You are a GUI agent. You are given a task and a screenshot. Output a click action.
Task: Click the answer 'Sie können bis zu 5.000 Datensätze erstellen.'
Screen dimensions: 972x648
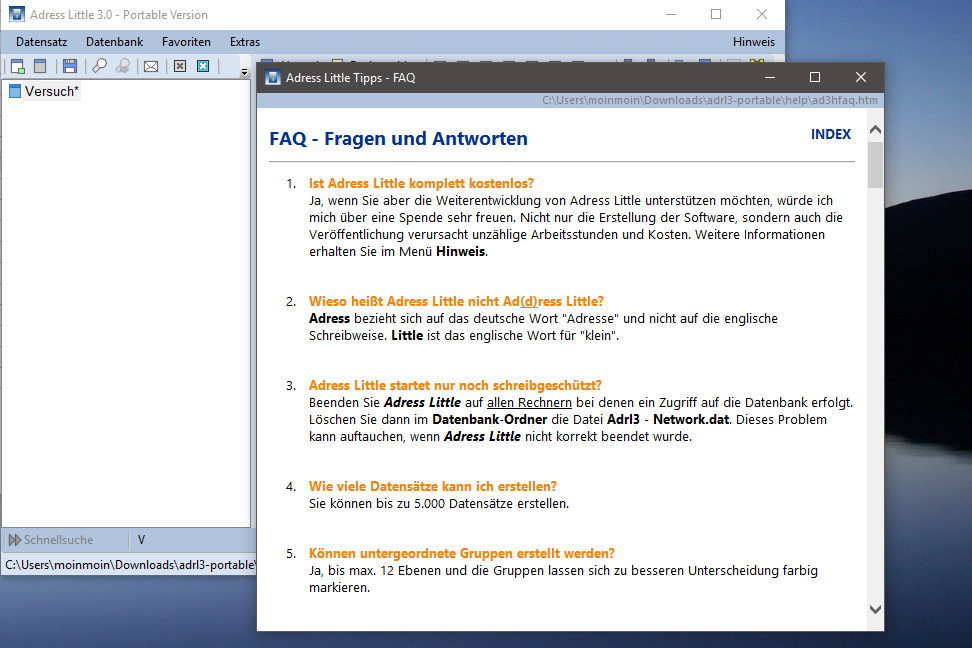[439, 504]
